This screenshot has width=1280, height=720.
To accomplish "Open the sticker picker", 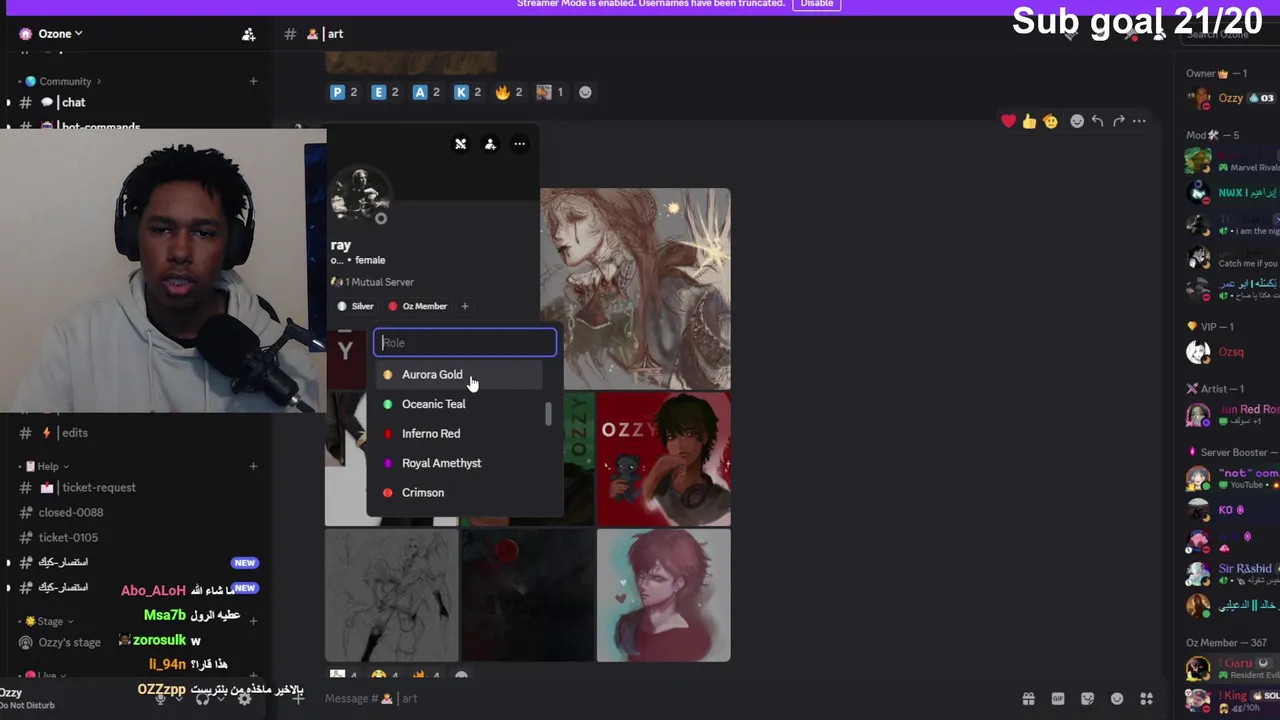I will click(1088, 699).
